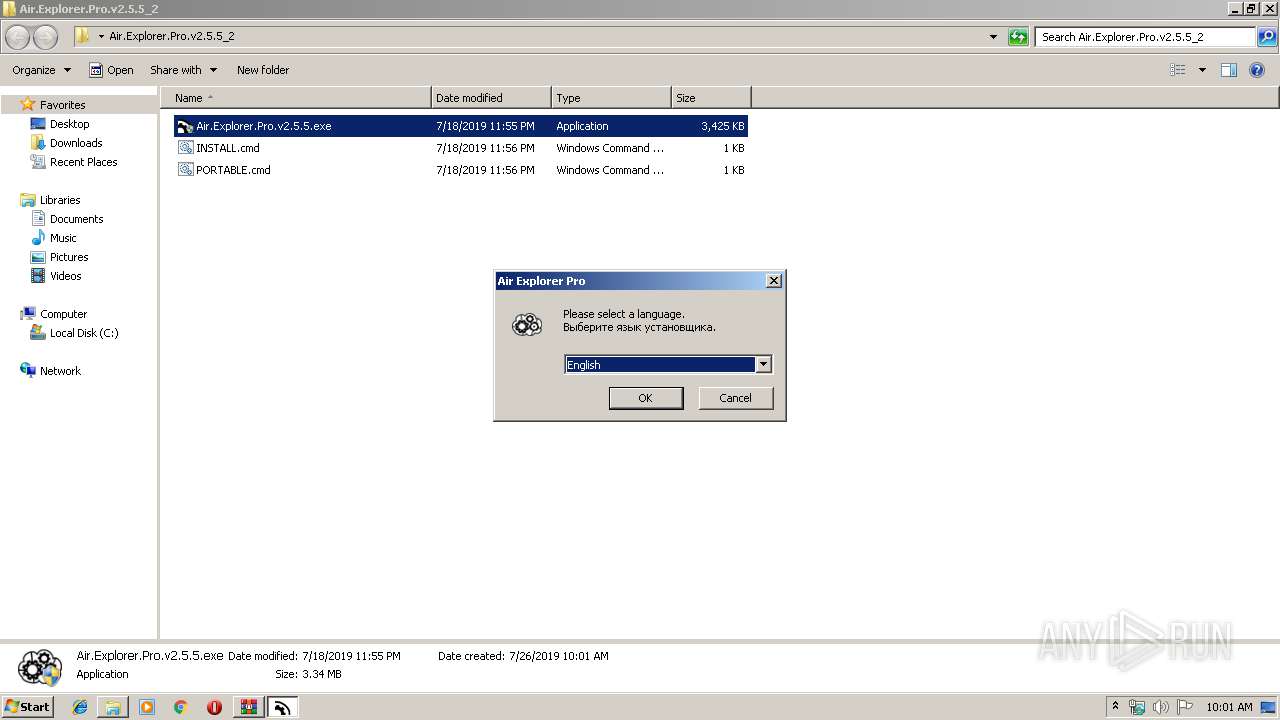1280x720 pixels.
Task: Show hidden tray icons
Action: pyautogui.click(x=1115, y=707)
